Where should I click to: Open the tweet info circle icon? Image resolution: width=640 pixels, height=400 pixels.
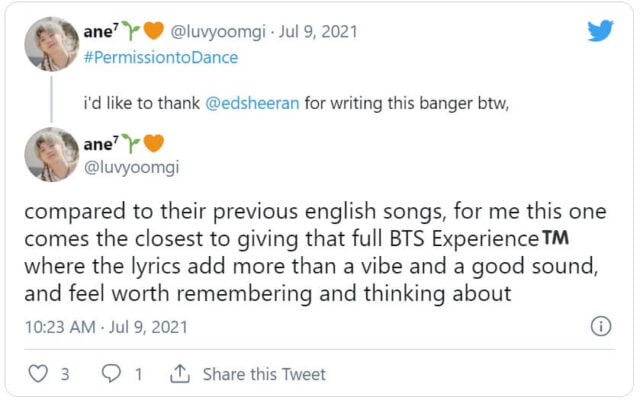click(x=600, y=326)
